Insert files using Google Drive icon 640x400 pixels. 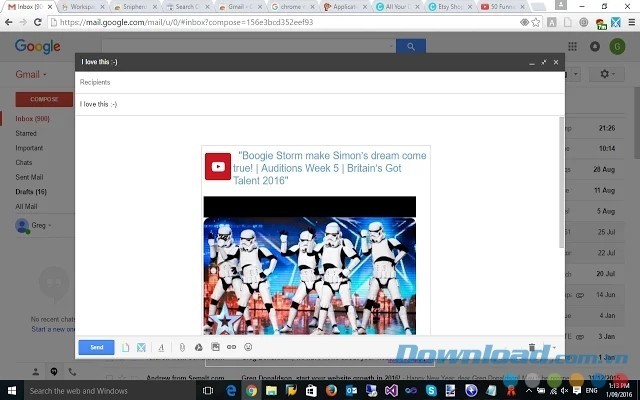click(198, 347)
